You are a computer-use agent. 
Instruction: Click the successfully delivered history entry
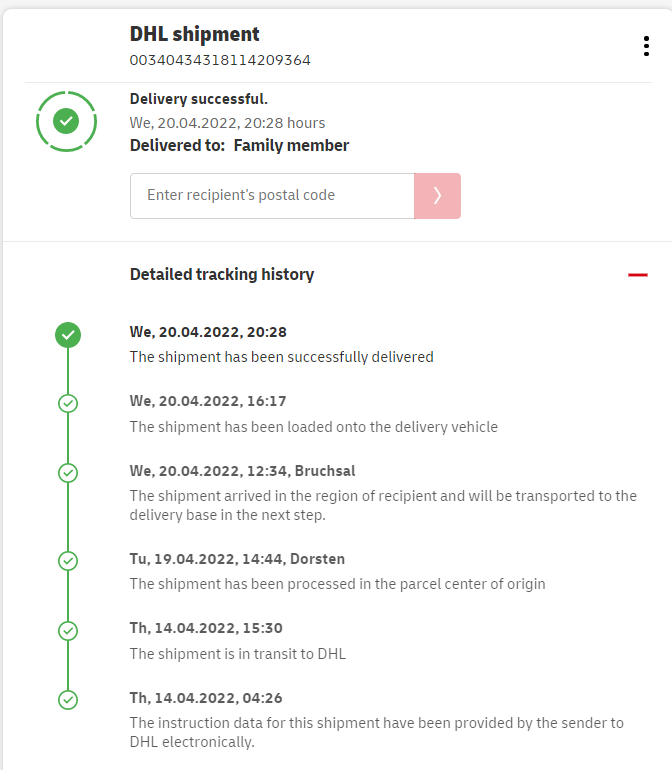tap(281, 356)
